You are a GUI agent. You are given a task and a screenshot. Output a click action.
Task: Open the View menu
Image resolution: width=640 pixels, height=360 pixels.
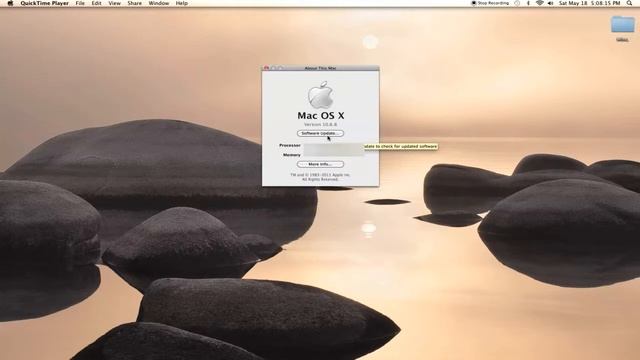(x=114, y=3)
